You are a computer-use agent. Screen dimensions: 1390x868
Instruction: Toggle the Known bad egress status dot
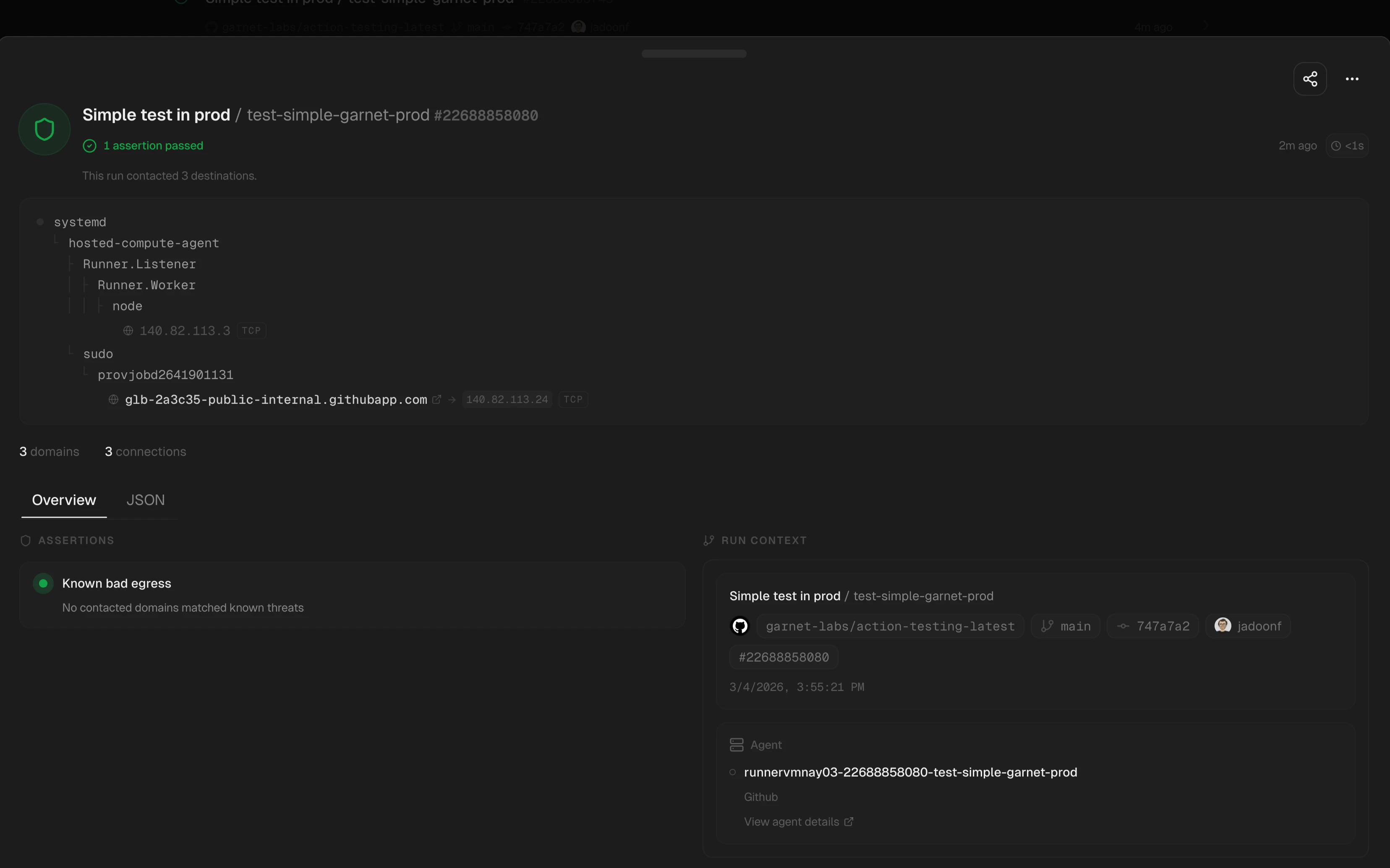(43, 583)
